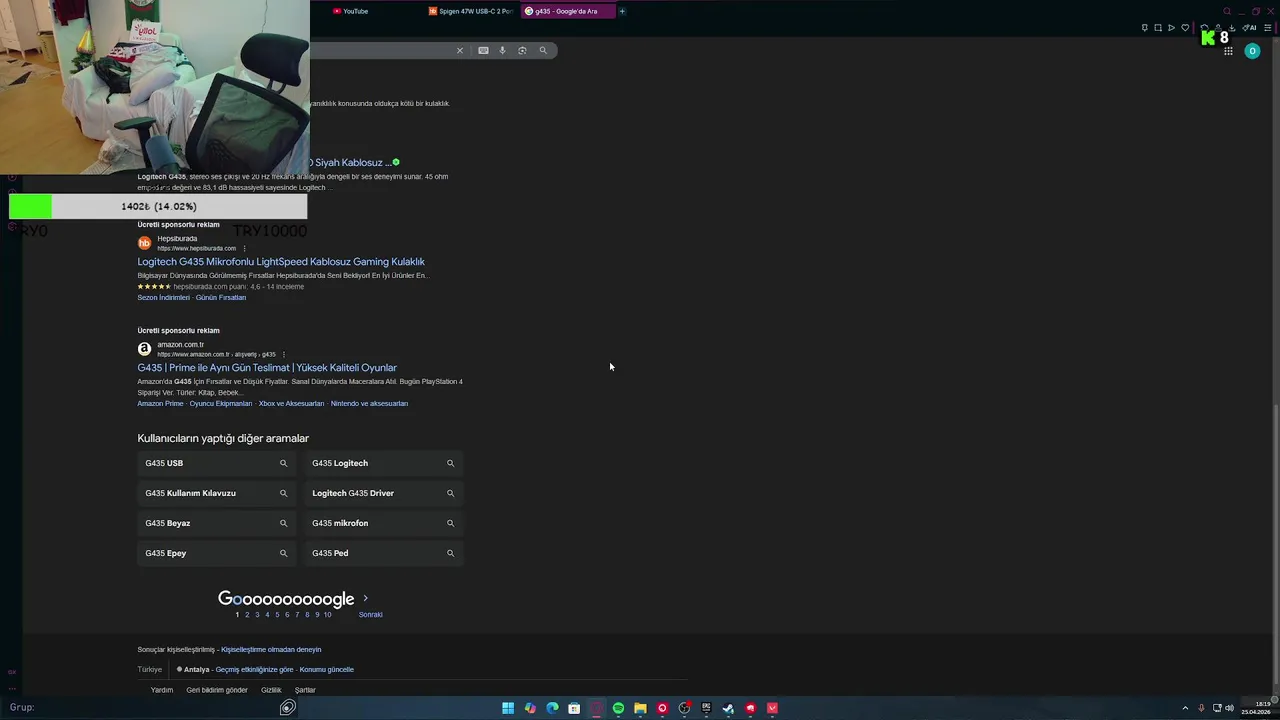Viewport: 1280px width, 720px height.
Task: Search related term G435 USB
Action: [216, 463]
